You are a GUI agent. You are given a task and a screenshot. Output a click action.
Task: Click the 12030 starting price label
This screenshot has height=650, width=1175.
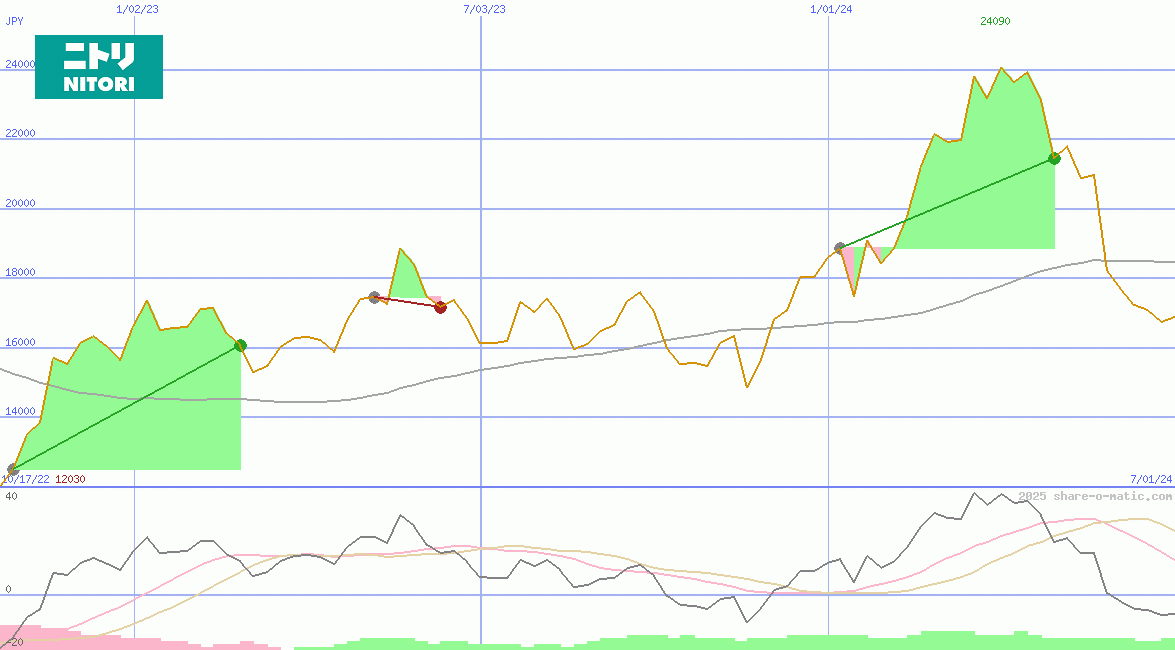pos(70,479)
